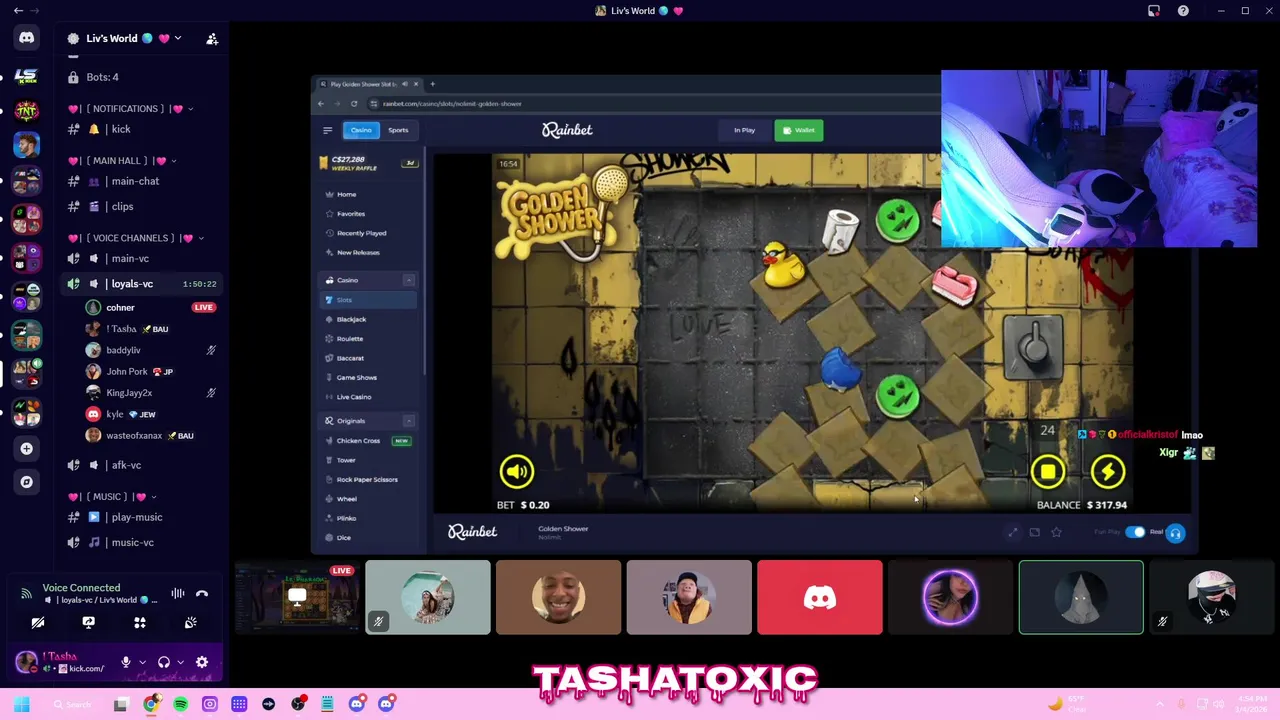
Task: Open Spotify from the Windows taskbar
Action: (x=180, y=704)
